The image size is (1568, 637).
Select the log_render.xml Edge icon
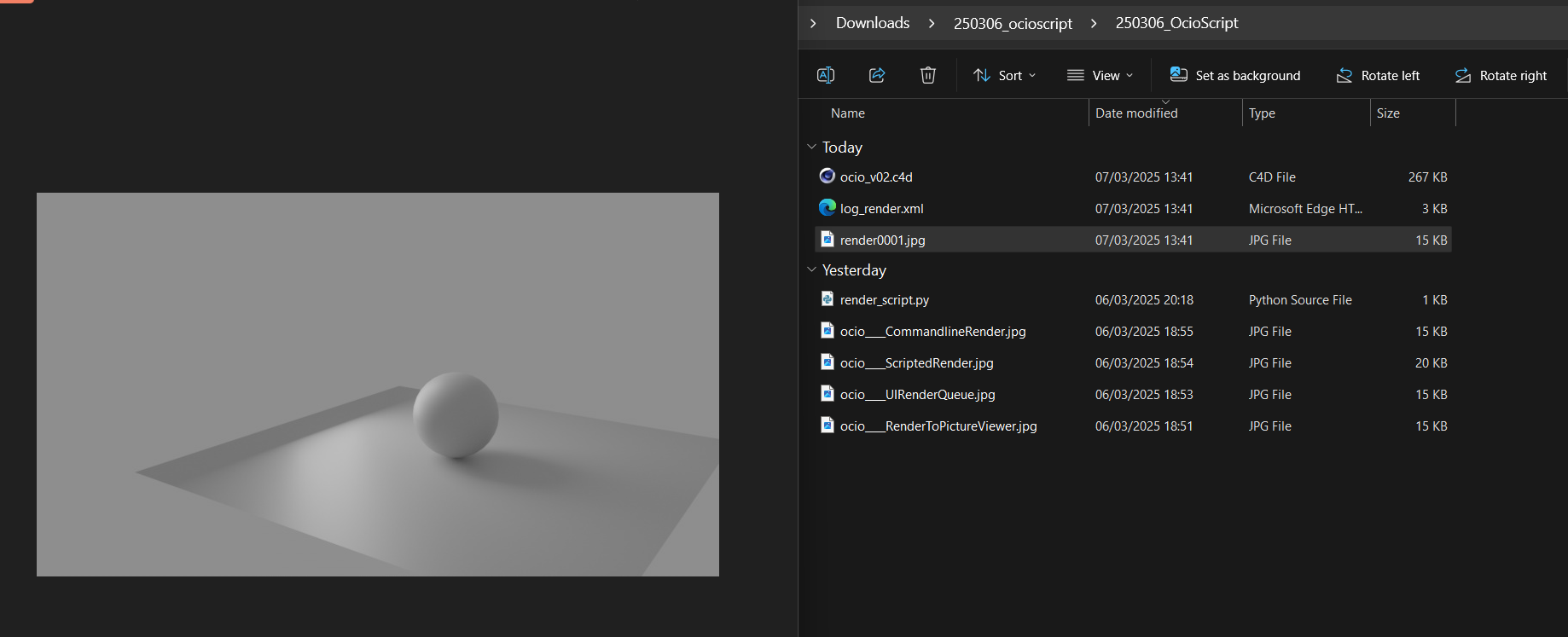pos(827,207)
